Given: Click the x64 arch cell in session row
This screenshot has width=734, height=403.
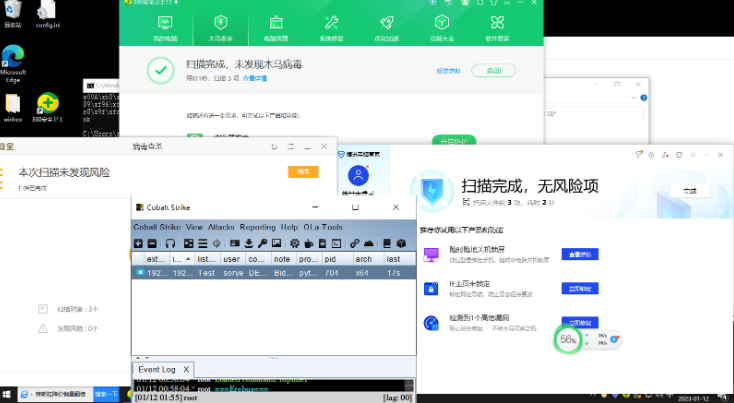Looking at the screenshot, I should click(362, 273).
